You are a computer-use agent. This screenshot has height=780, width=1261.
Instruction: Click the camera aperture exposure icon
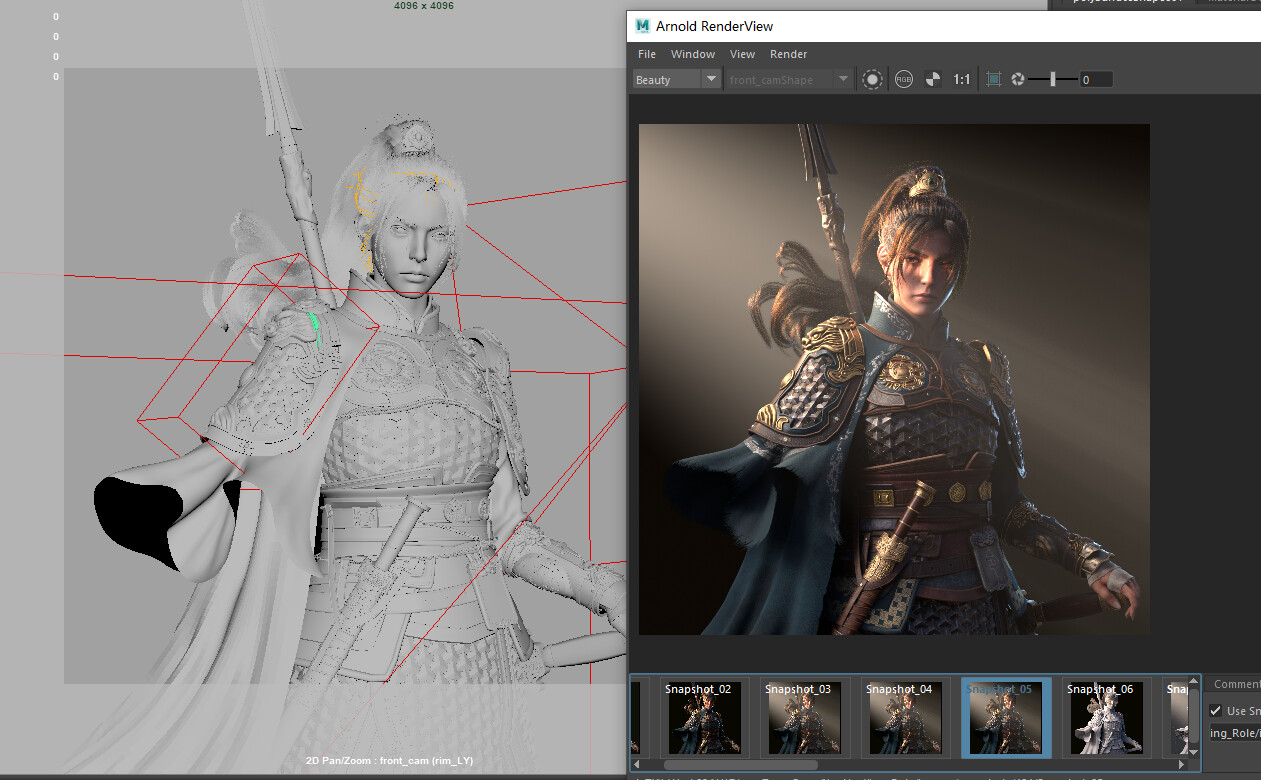tap(1018, 79)
